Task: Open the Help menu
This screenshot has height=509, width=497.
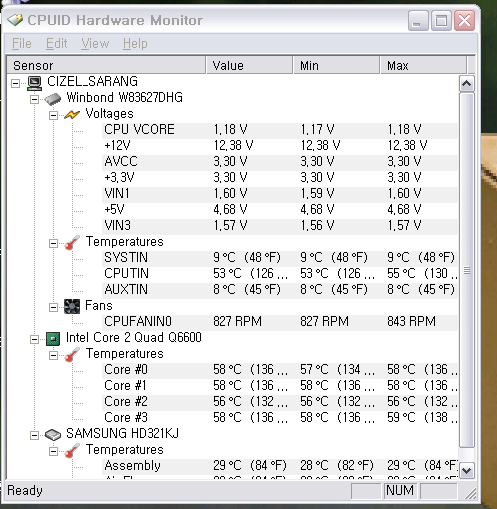Action: (x=135, y=43)
